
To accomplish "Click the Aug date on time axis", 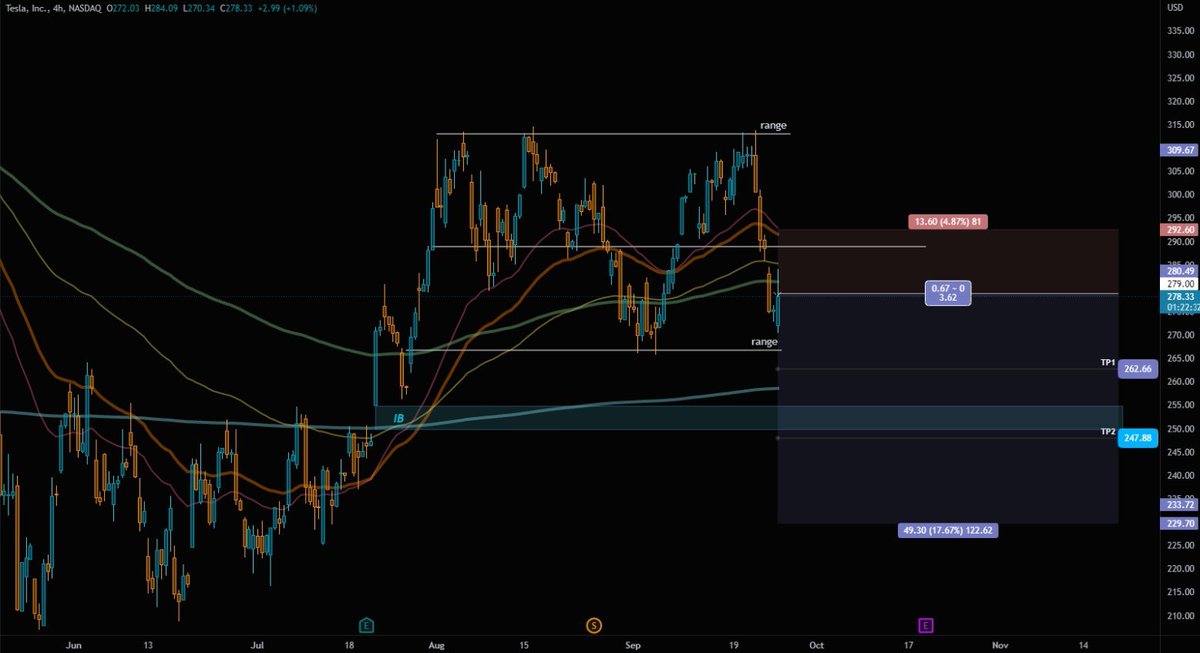I will pyautogui.click(x=438, y=644).
